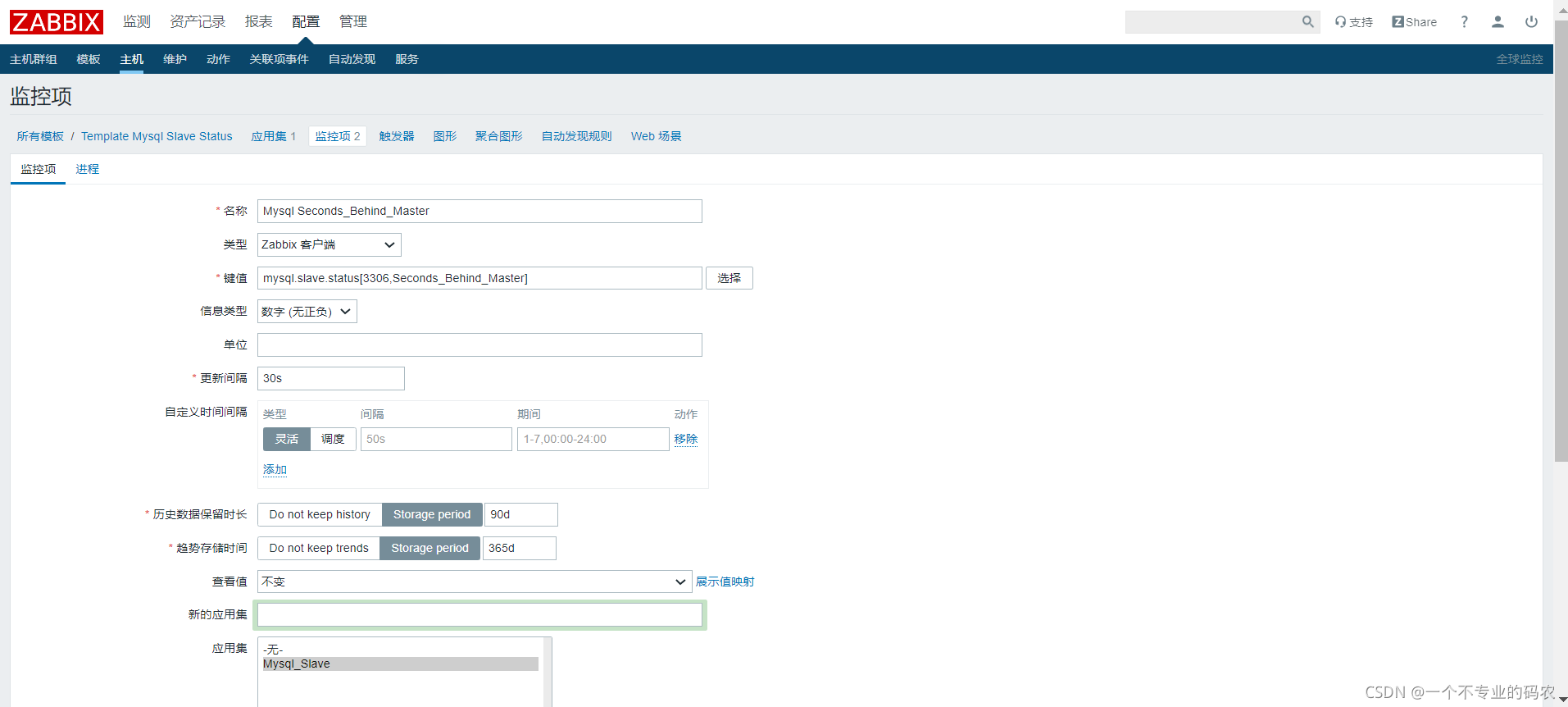Select history Storage period option
Viewport: 1568px width, 707px height.
pyautogui.click(x=432, y=514)
